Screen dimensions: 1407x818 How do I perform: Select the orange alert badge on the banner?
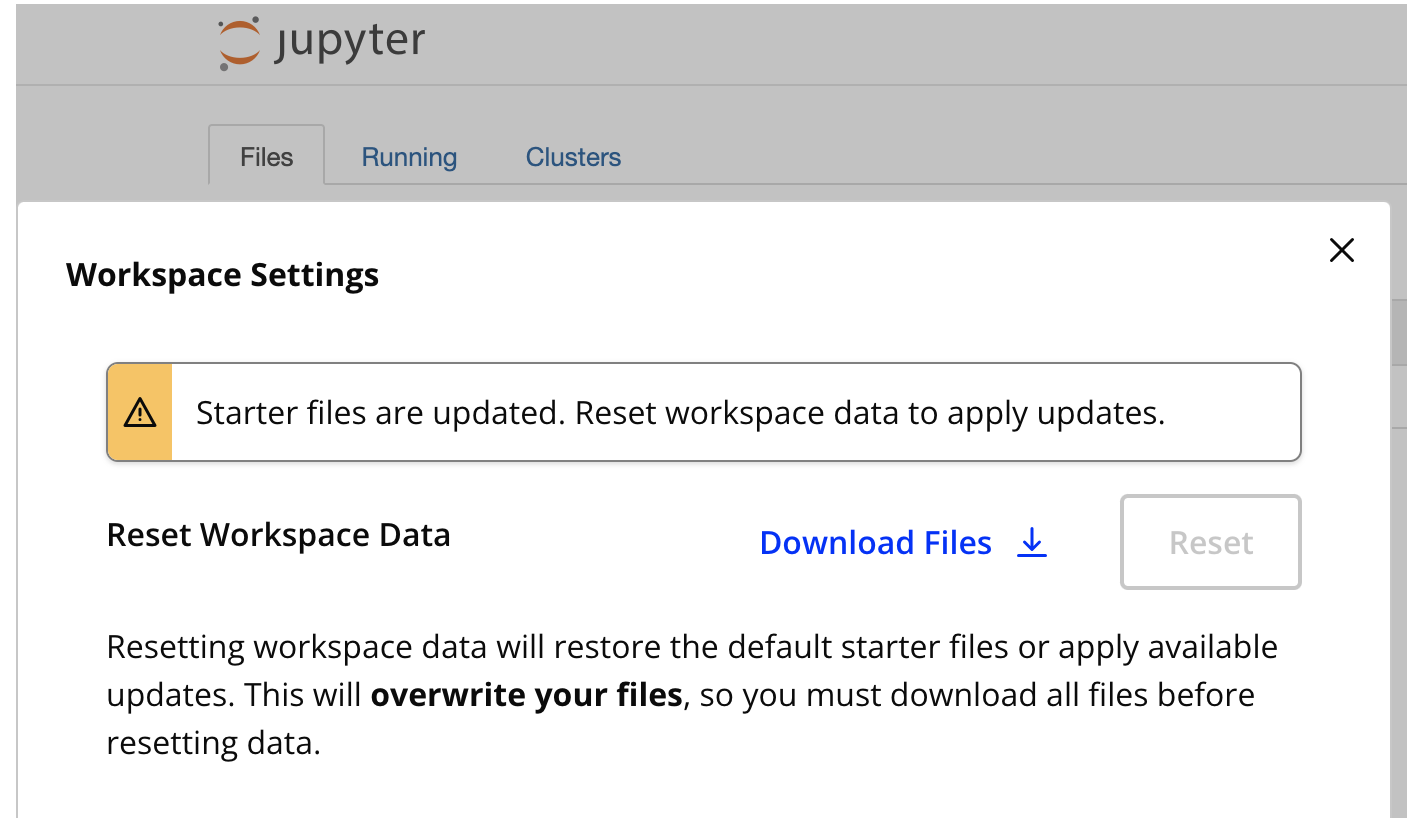tap(140, 410)
